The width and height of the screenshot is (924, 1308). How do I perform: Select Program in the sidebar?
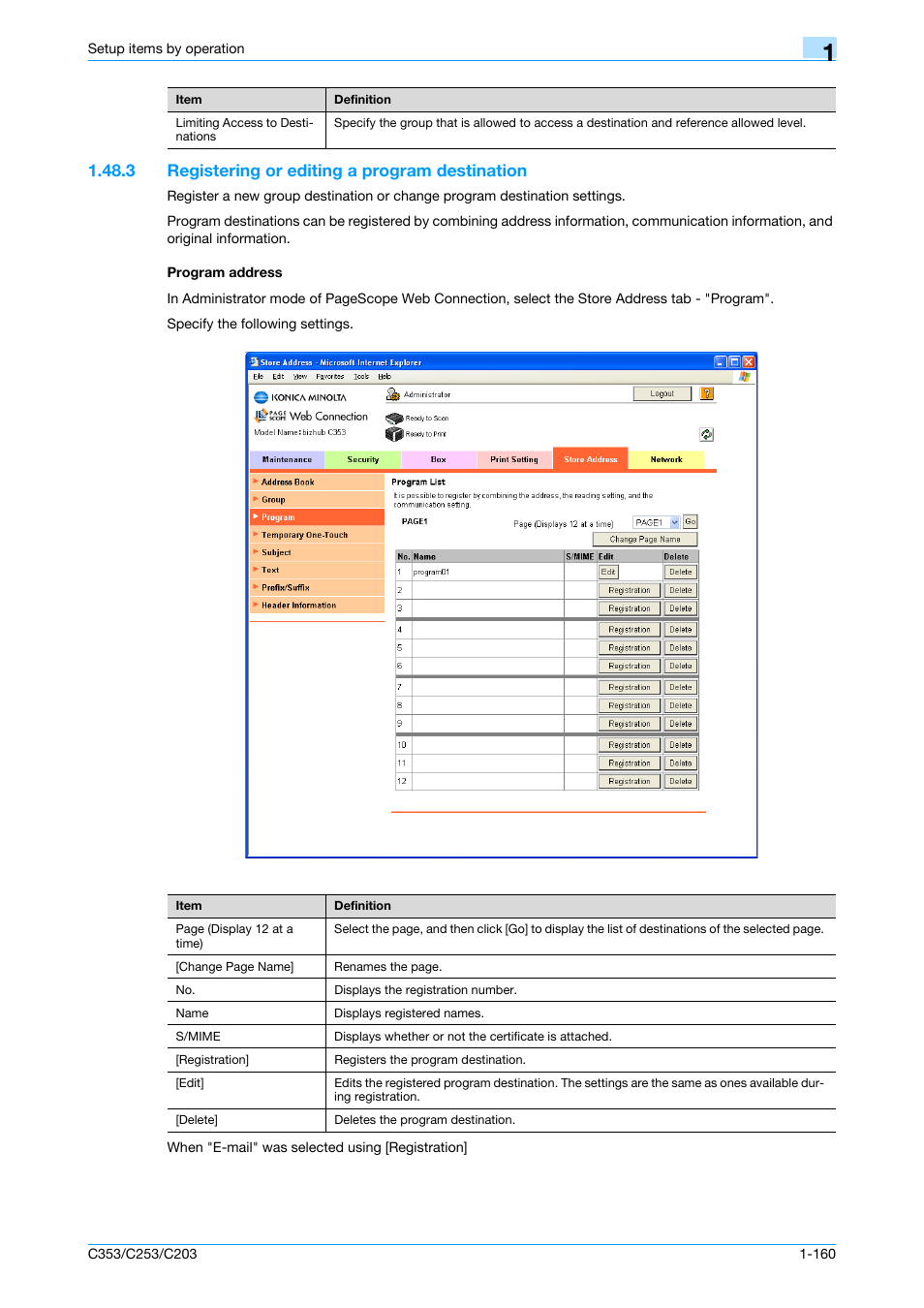317,517
